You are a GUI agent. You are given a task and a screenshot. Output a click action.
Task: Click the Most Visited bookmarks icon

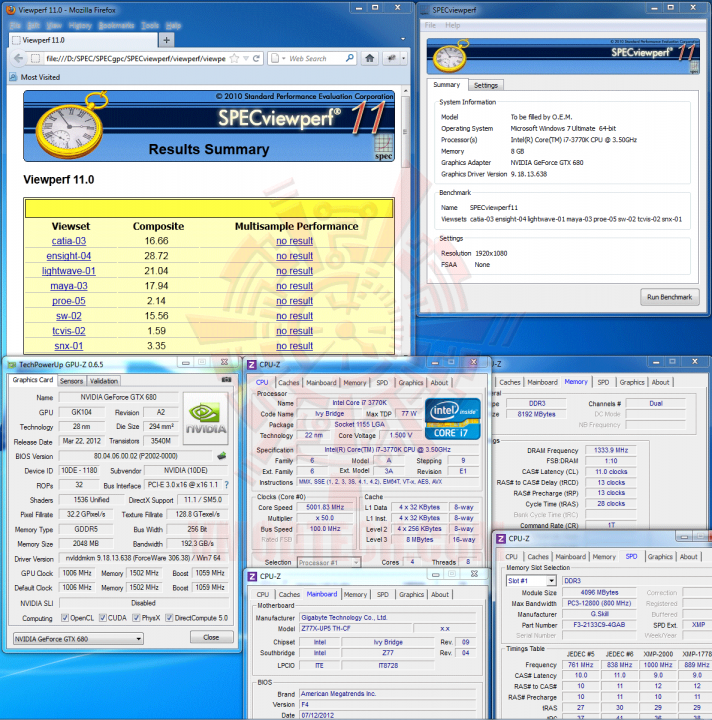pos(13,77)
